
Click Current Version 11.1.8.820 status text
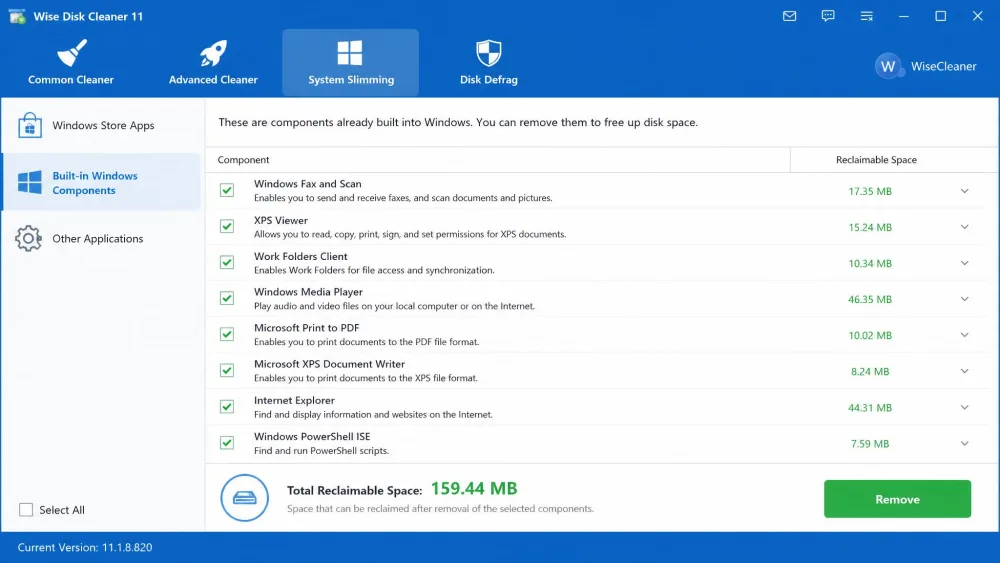coord(85,548)
